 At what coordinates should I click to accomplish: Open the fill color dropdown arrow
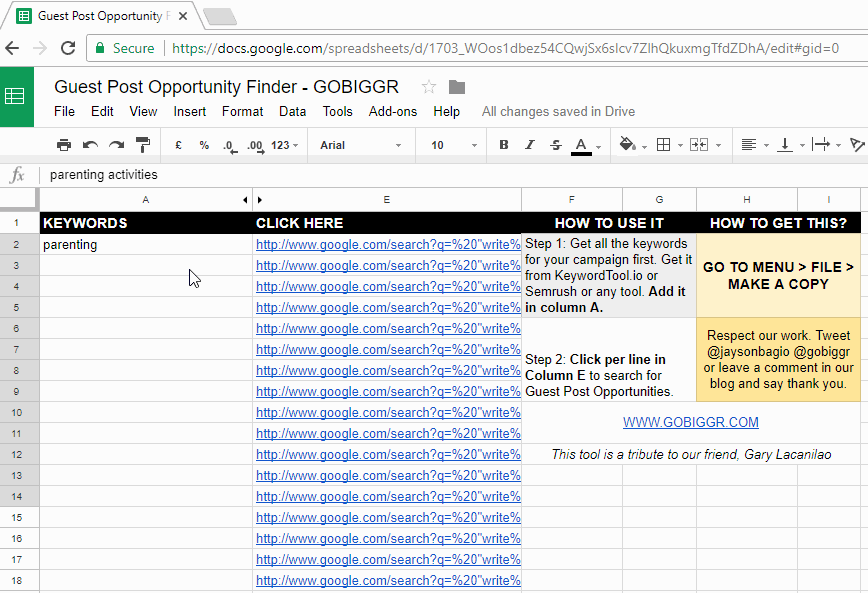click(x=644, y=147)
